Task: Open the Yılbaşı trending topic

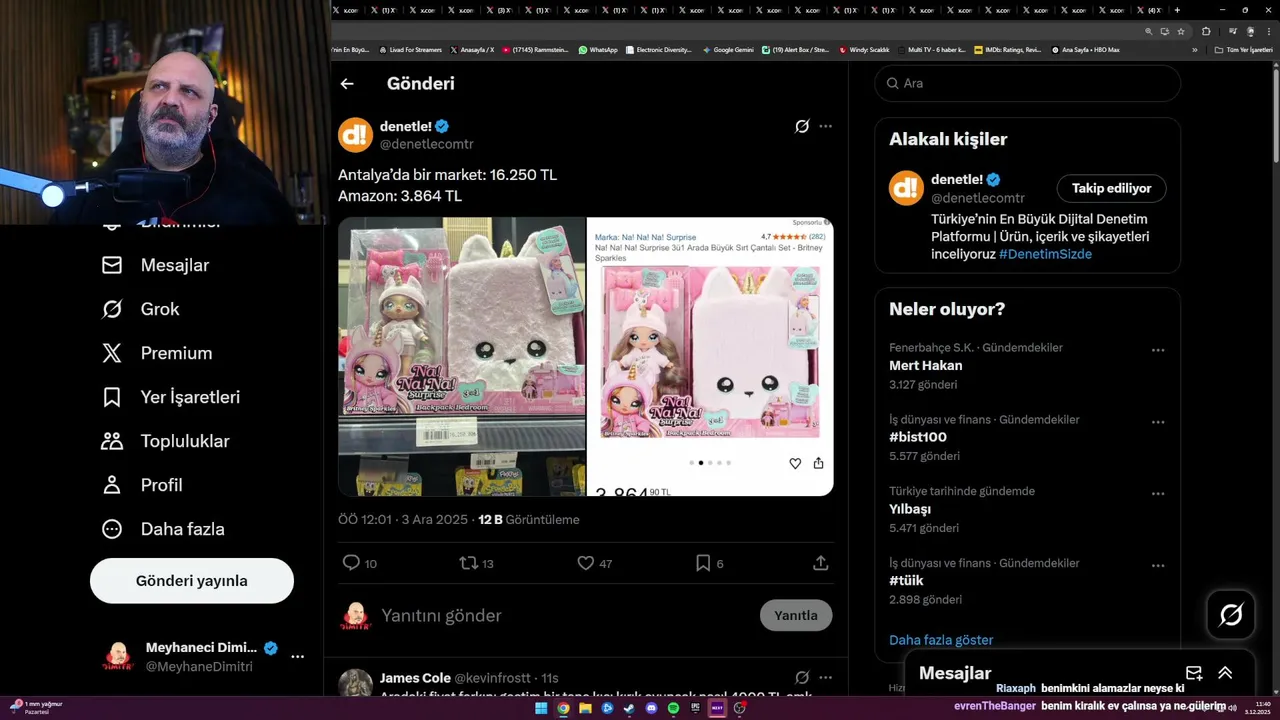Action: [910, 509]
